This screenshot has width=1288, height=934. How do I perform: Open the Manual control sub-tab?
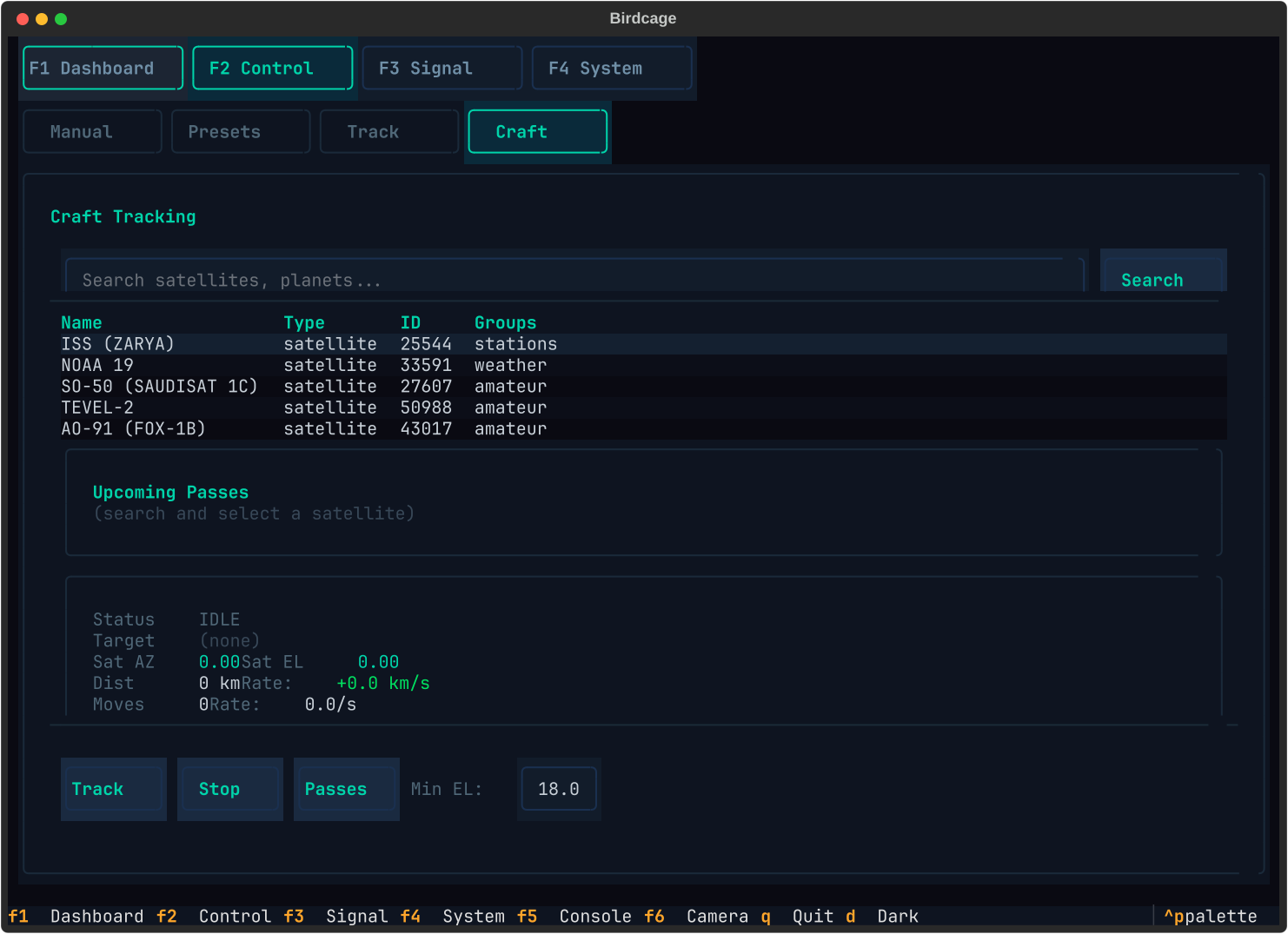point(92,131)
